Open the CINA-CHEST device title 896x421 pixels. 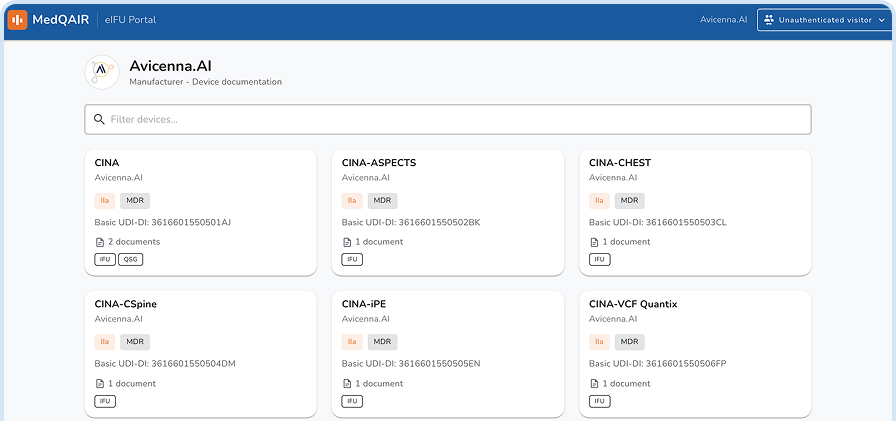(x=620, y=163)
